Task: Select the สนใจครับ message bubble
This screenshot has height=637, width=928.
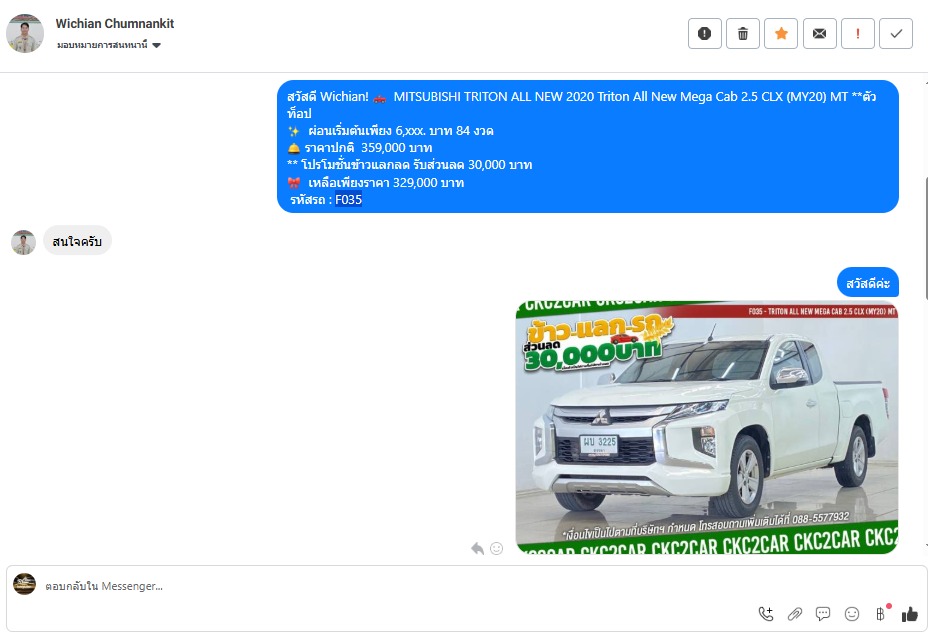Action: pos(77,241)
